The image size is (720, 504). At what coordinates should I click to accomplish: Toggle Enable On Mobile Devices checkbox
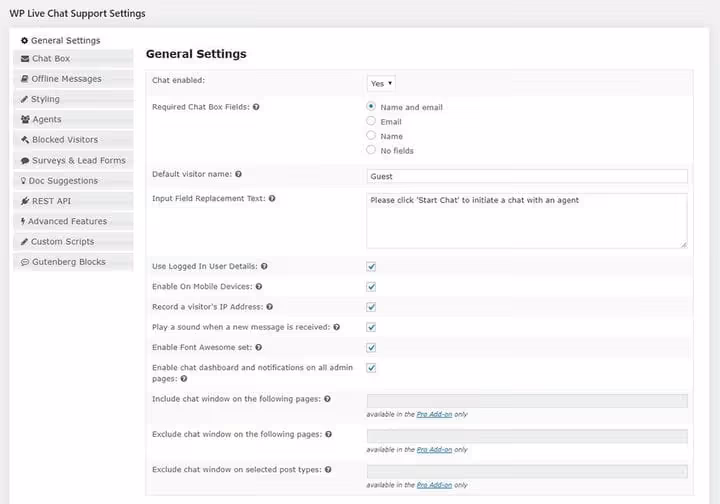[371, 287]
